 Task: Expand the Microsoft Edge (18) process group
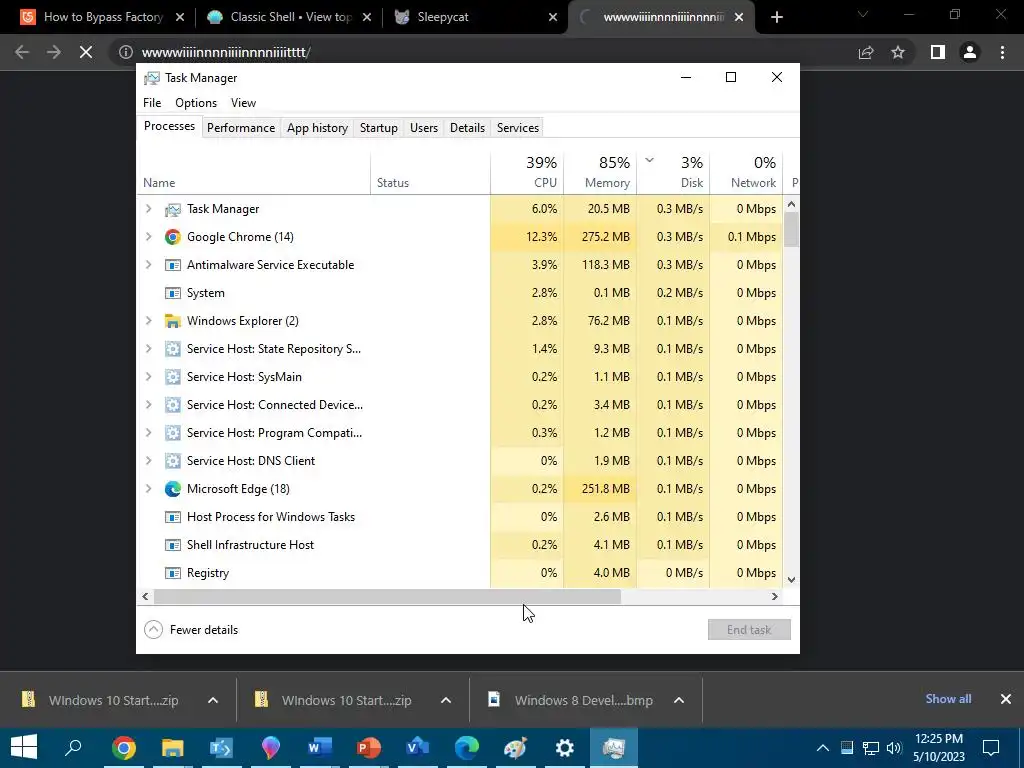tap(149, 489)
